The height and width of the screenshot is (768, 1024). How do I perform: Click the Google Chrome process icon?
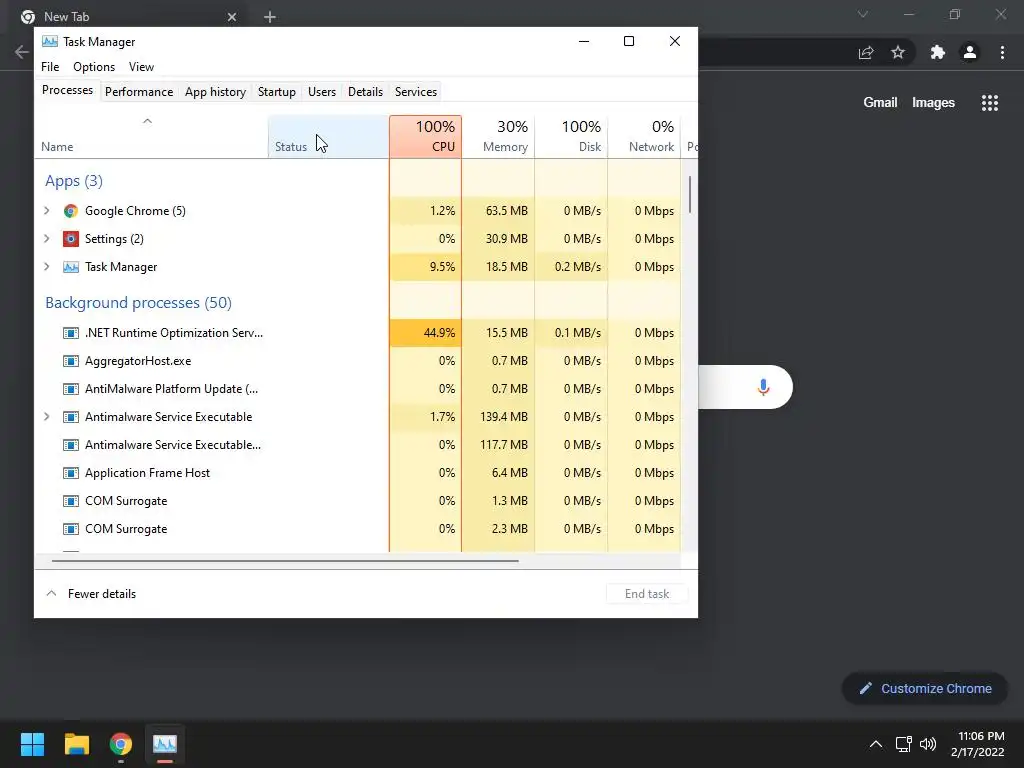tap(71, 211)
